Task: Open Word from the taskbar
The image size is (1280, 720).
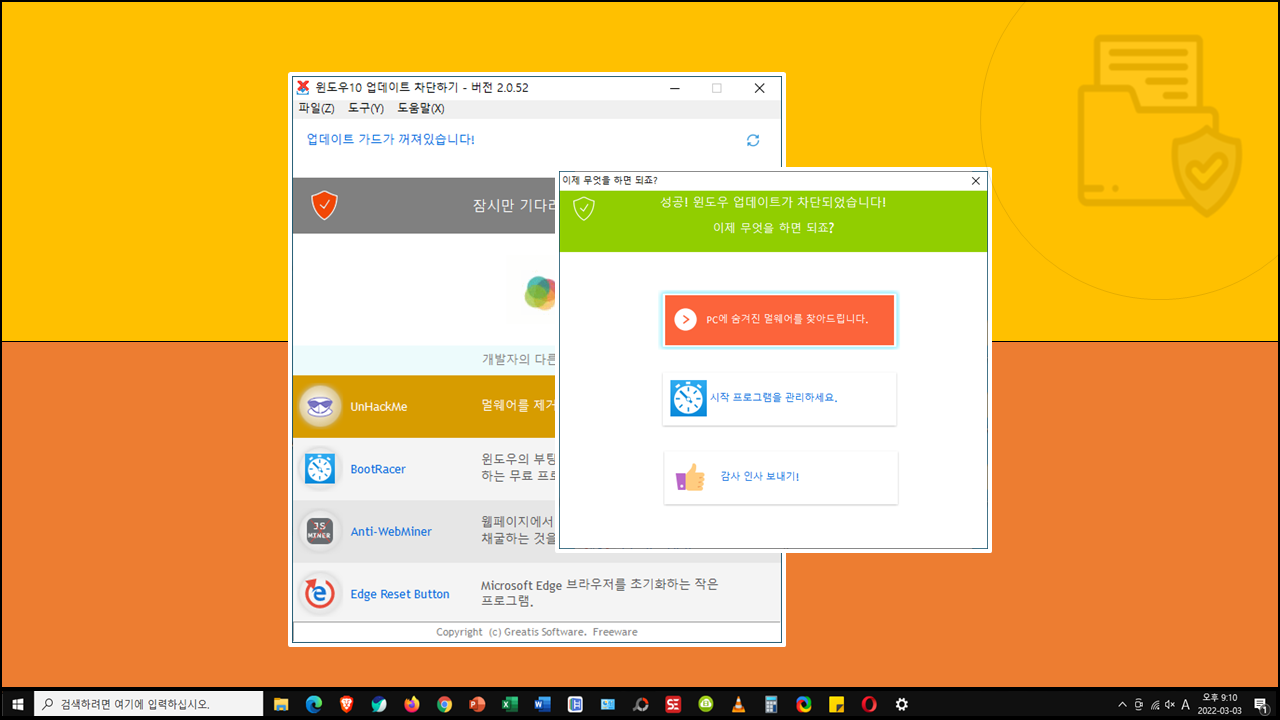Action: tap(542, 704)
